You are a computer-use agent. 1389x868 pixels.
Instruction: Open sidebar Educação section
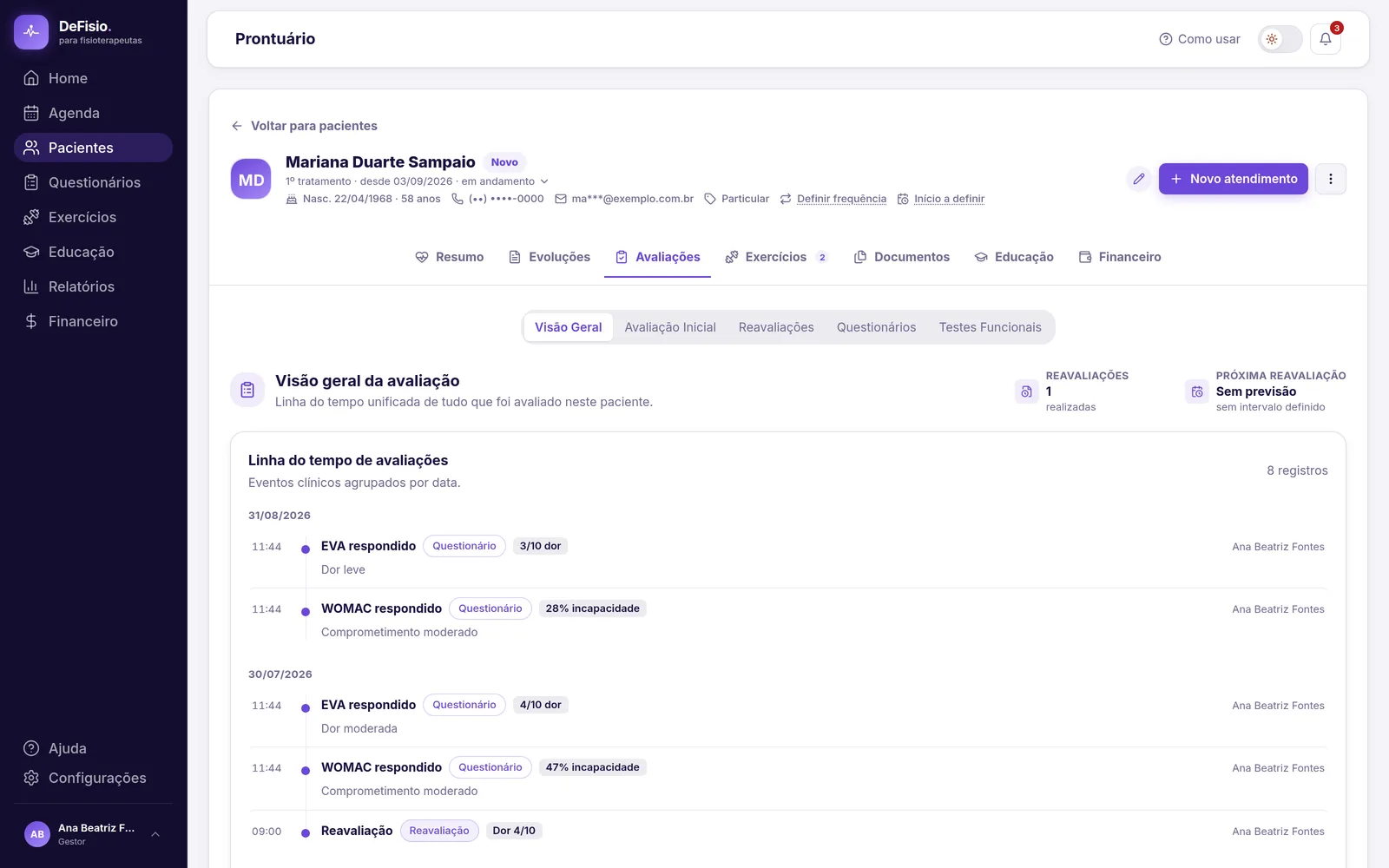coord(93,252)
